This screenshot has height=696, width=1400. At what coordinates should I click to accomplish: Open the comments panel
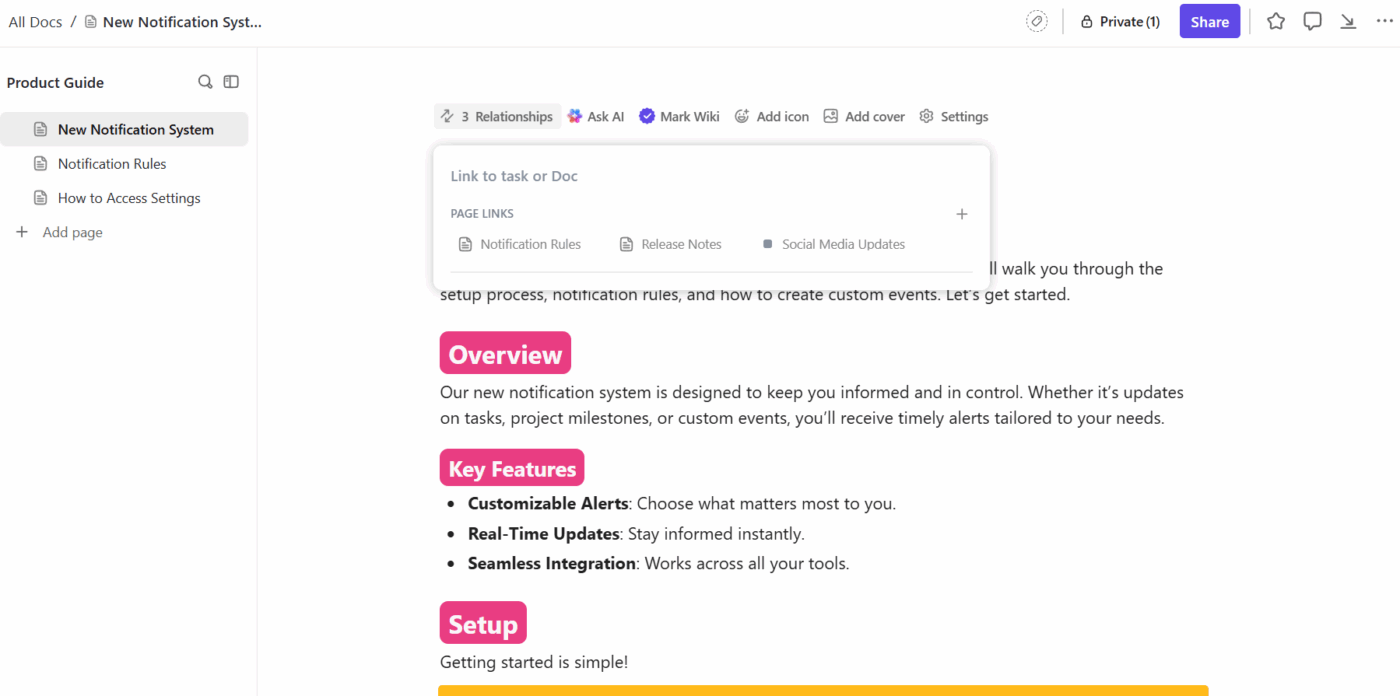coord(1312,20)
